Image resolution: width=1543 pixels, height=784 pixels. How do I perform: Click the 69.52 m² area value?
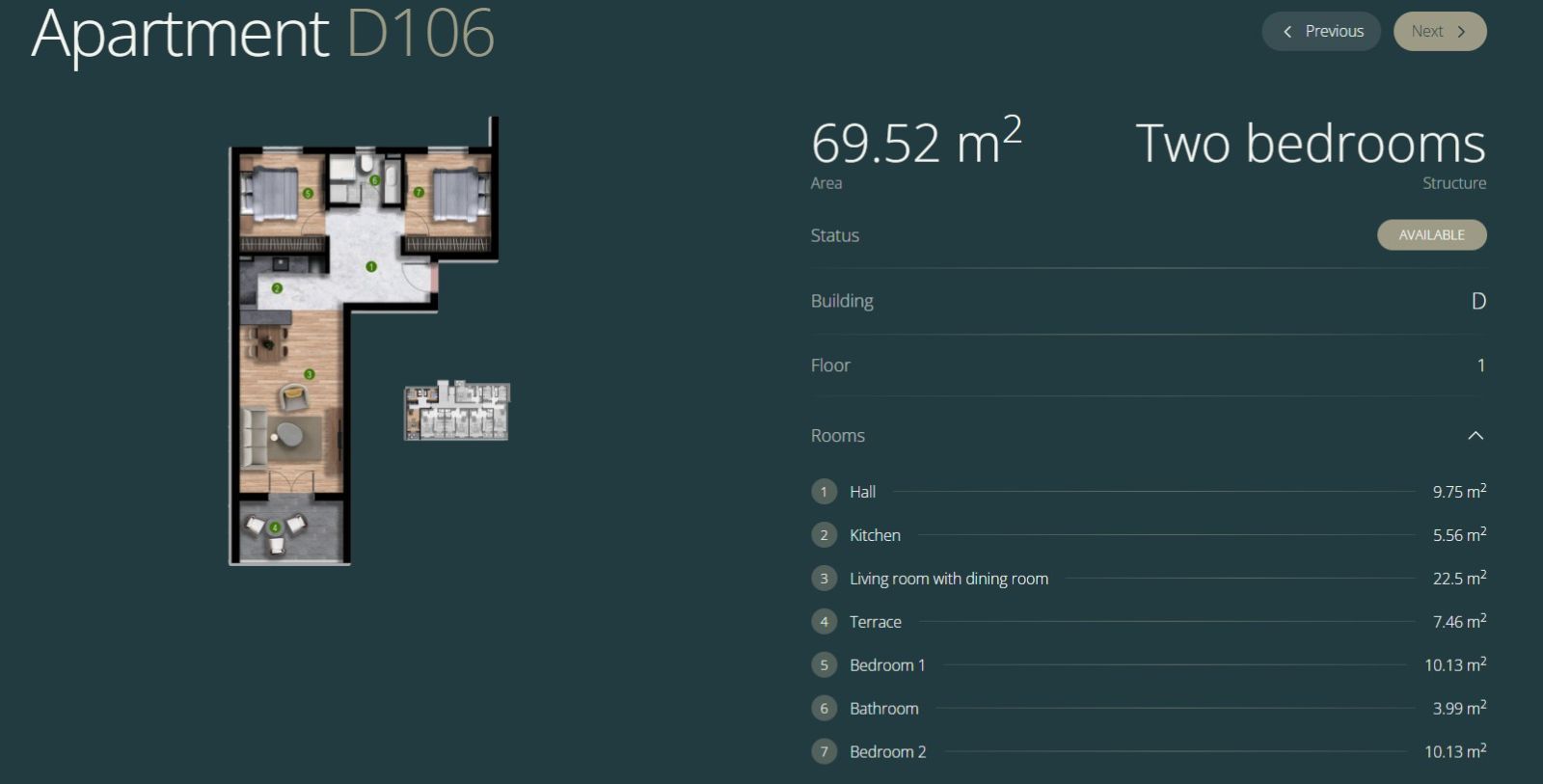point(916,142)
